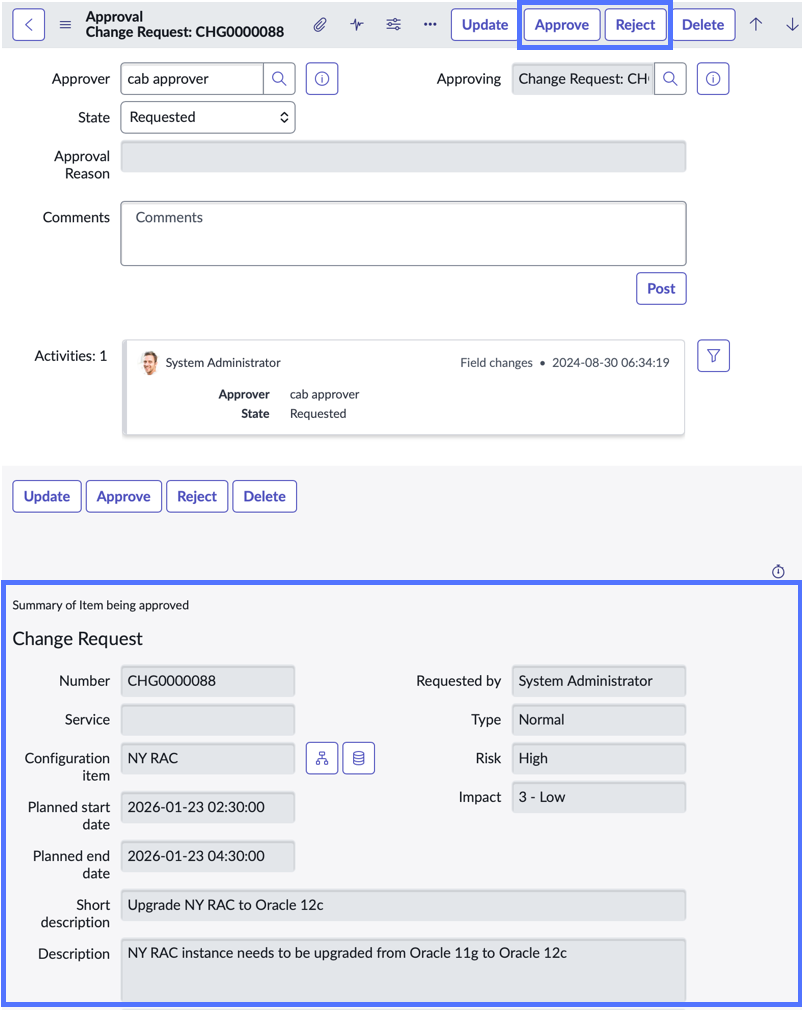This screenshot has width=802, height=1010.
Task: Toggle the activity stream pulse icon
Action: pos(357,25)
